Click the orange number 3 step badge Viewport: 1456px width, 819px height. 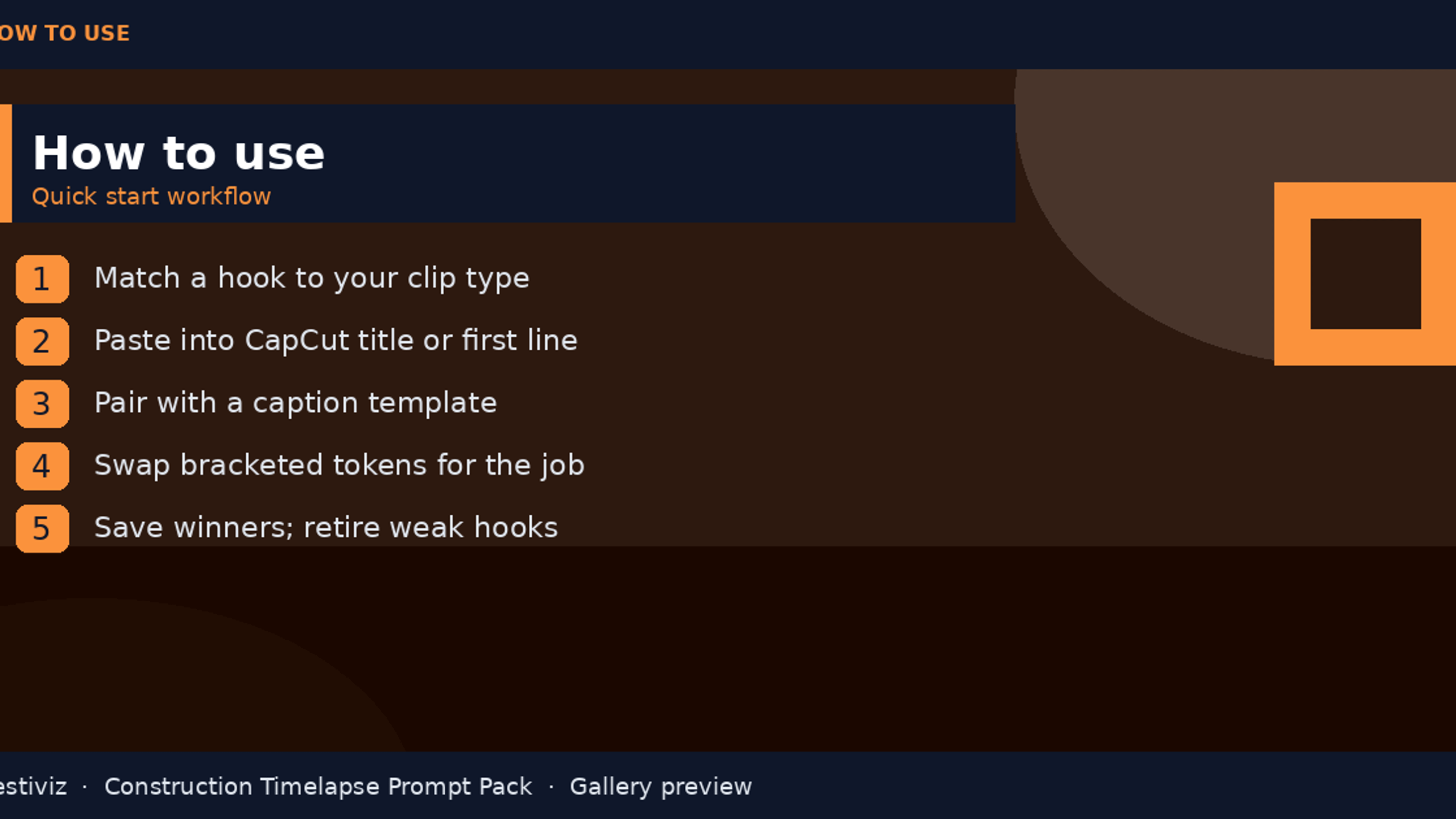point(43,404)
